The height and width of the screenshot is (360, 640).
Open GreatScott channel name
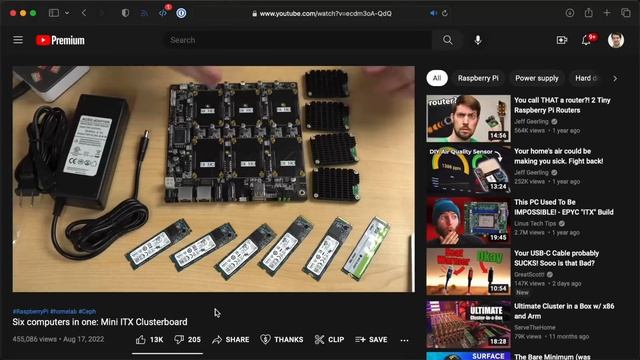point(529,274)
